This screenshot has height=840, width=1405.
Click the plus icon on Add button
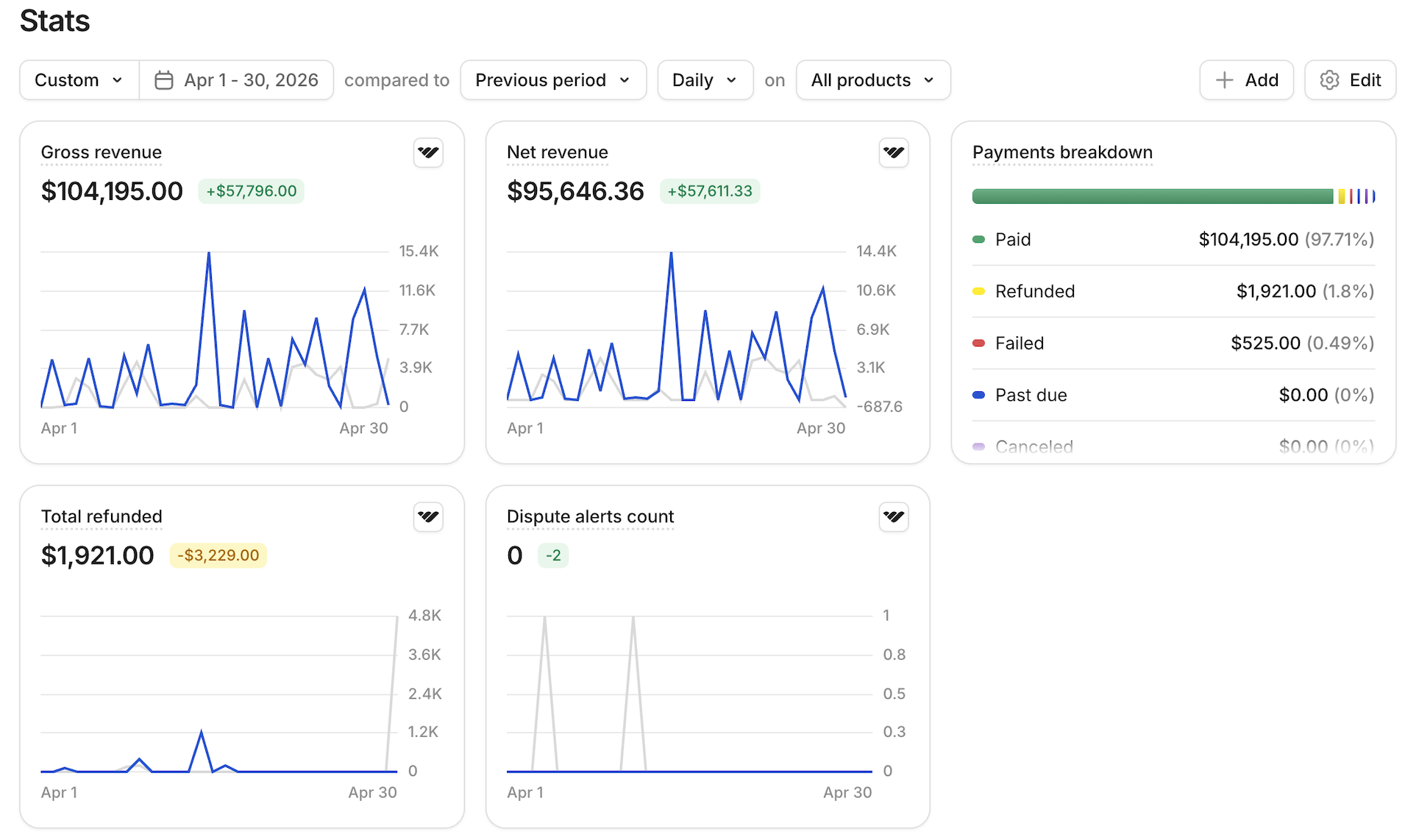click(1224, 80)
